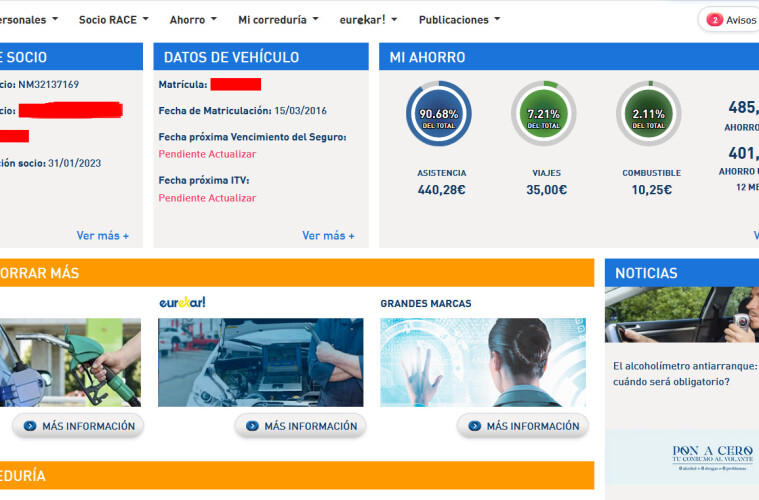The width and height of the screenshot is (759, 500).
Task: Open the alcoholímetro news photo
Action: pos(682,315)
